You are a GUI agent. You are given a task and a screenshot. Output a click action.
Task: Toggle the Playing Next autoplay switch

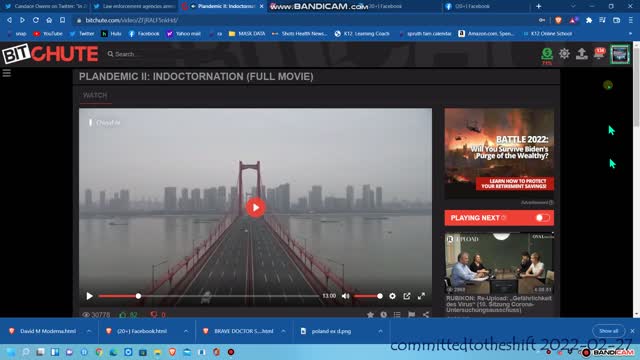pyautogui.click(x=542, y=218)
